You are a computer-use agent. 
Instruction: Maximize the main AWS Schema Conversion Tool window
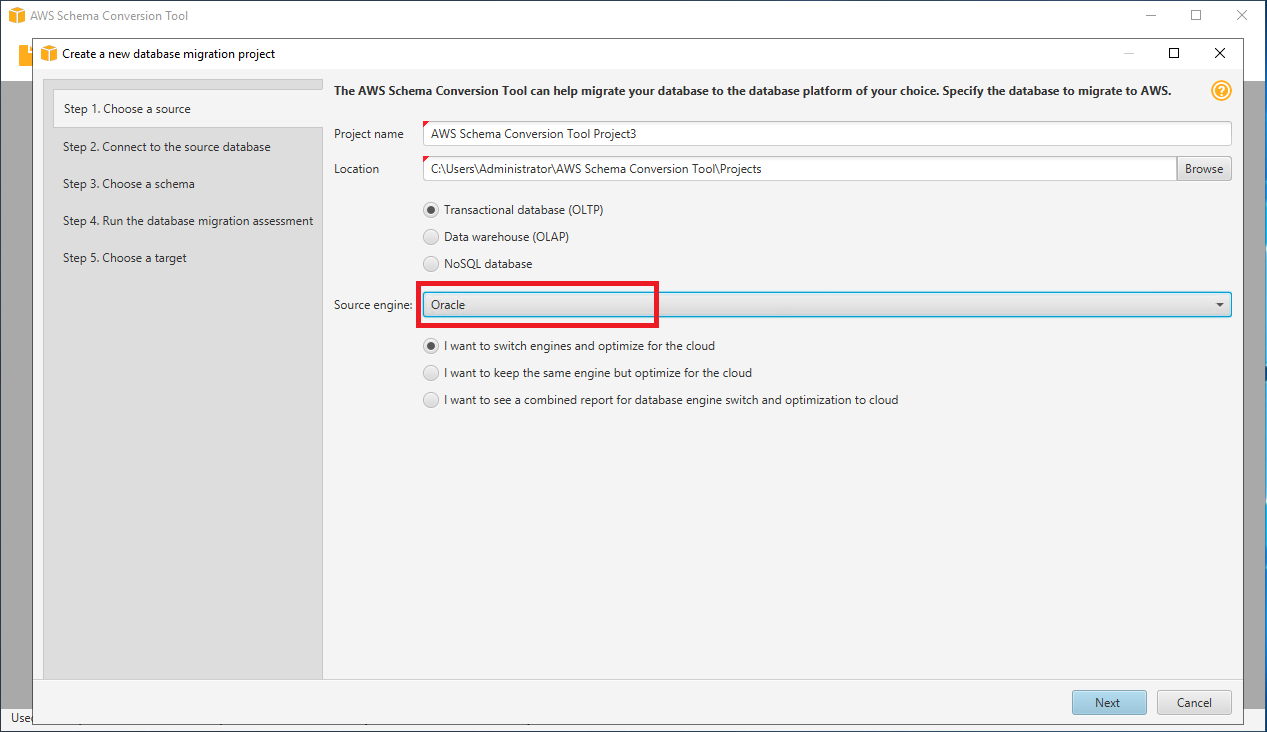click(x=1196, y=15)
